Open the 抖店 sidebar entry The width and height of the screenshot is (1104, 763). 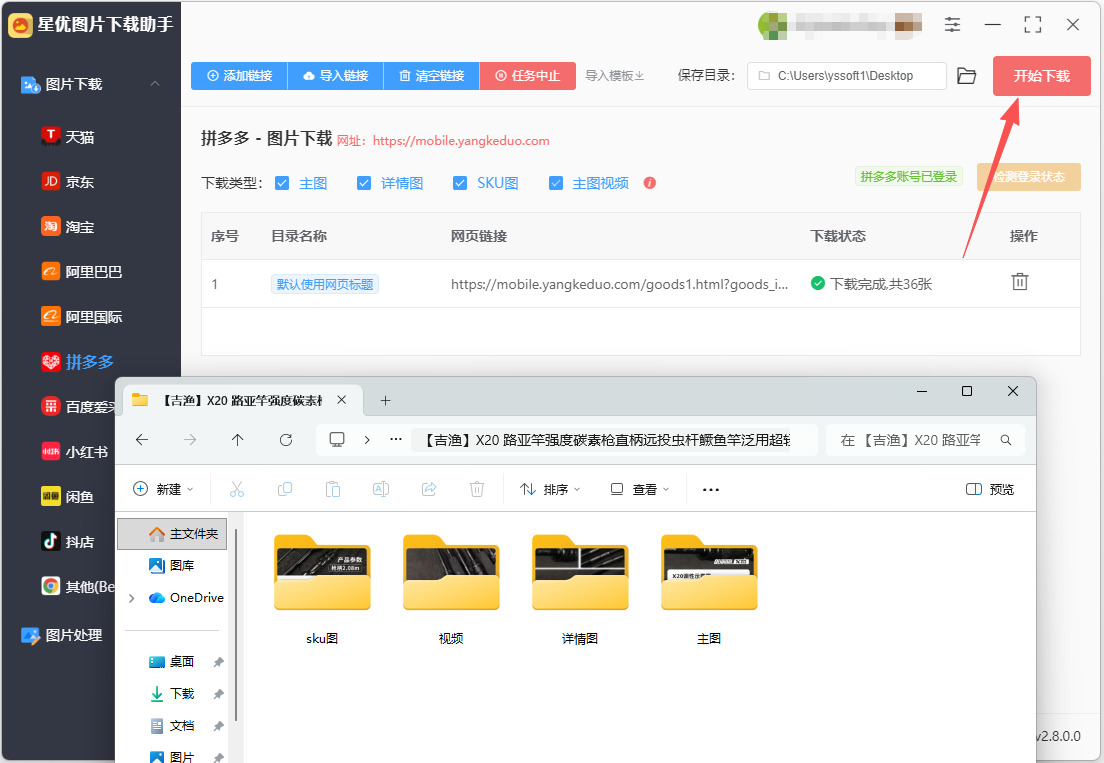(68, 542)
